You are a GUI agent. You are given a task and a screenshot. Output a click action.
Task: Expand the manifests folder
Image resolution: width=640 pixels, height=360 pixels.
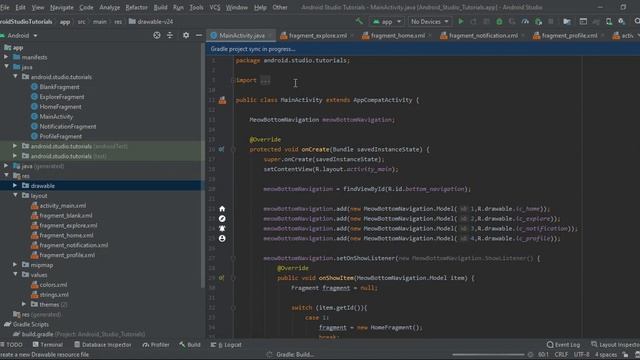(x=6, y=57)
